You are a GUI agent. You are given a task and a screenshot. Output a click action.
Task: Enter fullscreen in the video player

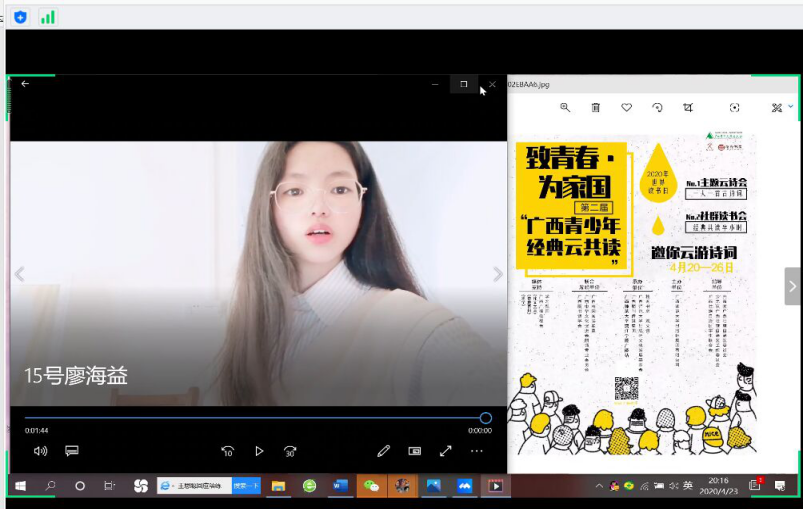(446, 451)
